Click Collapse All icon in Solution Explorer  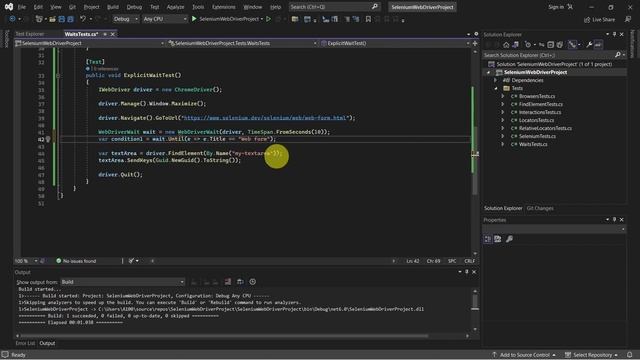point(550,45)
